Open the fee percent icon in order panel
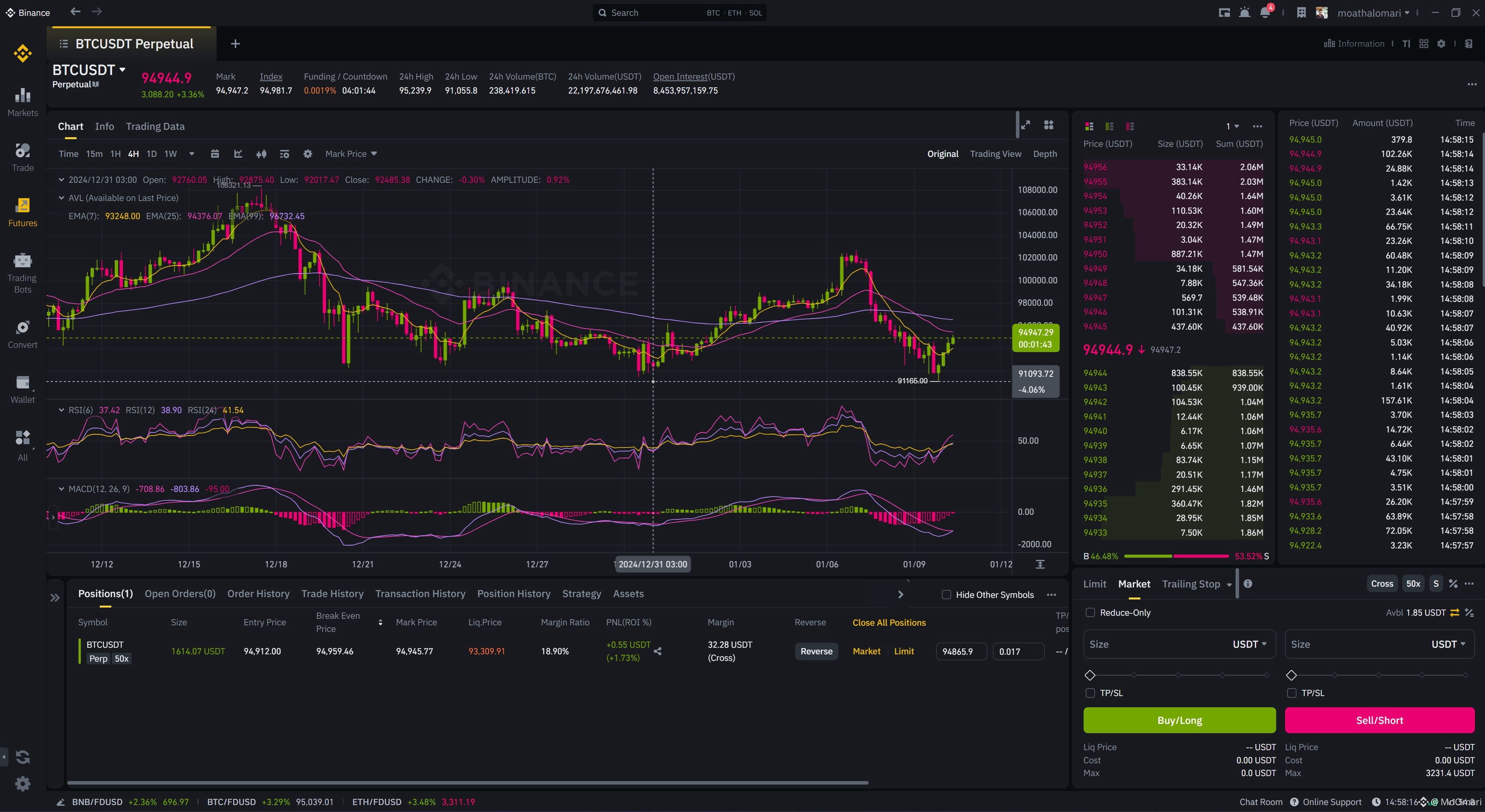The image size is (1485, 812). [1453, 584]
